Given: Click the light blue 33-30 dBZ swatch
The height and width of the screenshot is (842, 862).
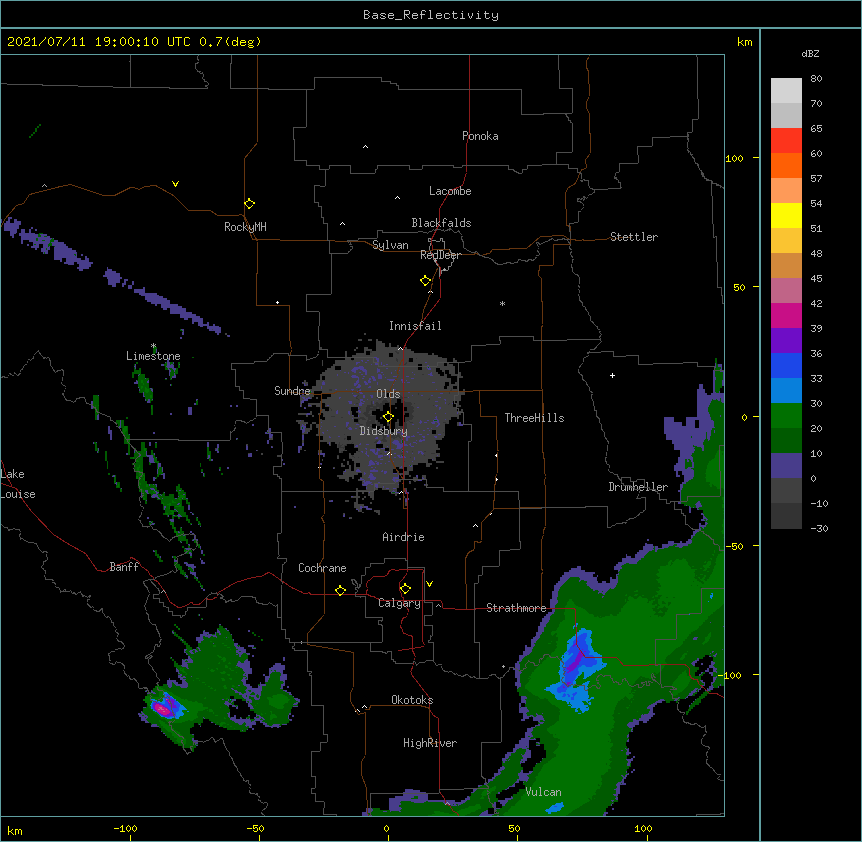Looking at the screenshot, I should click(x=786, y=391).
